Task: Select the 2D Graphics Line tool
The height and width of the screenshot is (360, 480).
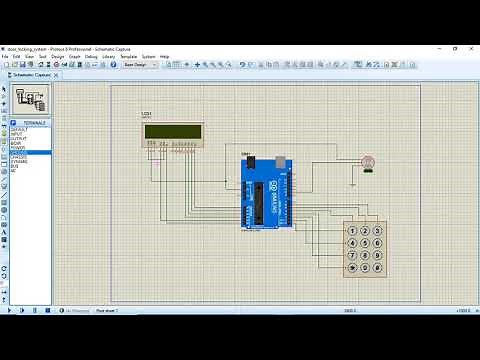Action: pyautogui.click(x=4, y=195)
